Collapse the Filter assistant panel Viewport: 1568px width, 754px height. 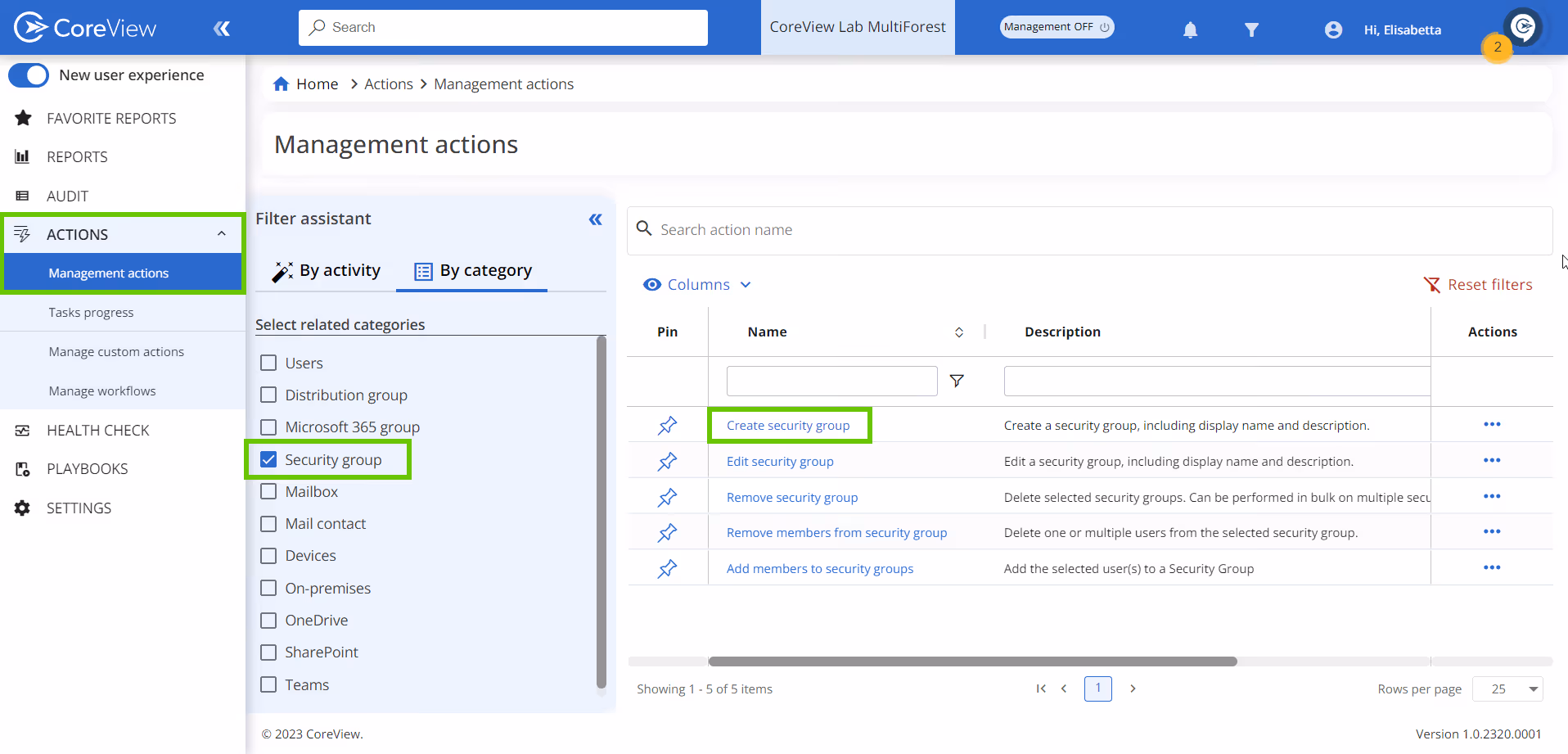coord(595,219)
